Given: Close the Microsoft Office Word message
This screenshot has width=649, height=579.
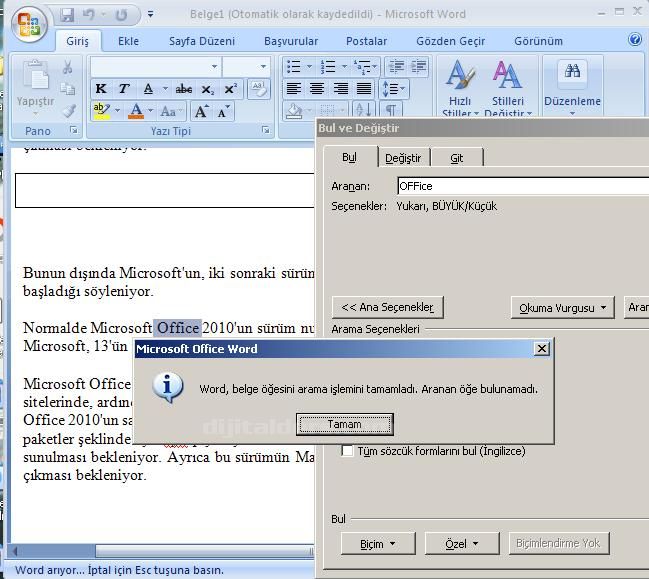Looking at the screenshot, I should pos(542,349).
